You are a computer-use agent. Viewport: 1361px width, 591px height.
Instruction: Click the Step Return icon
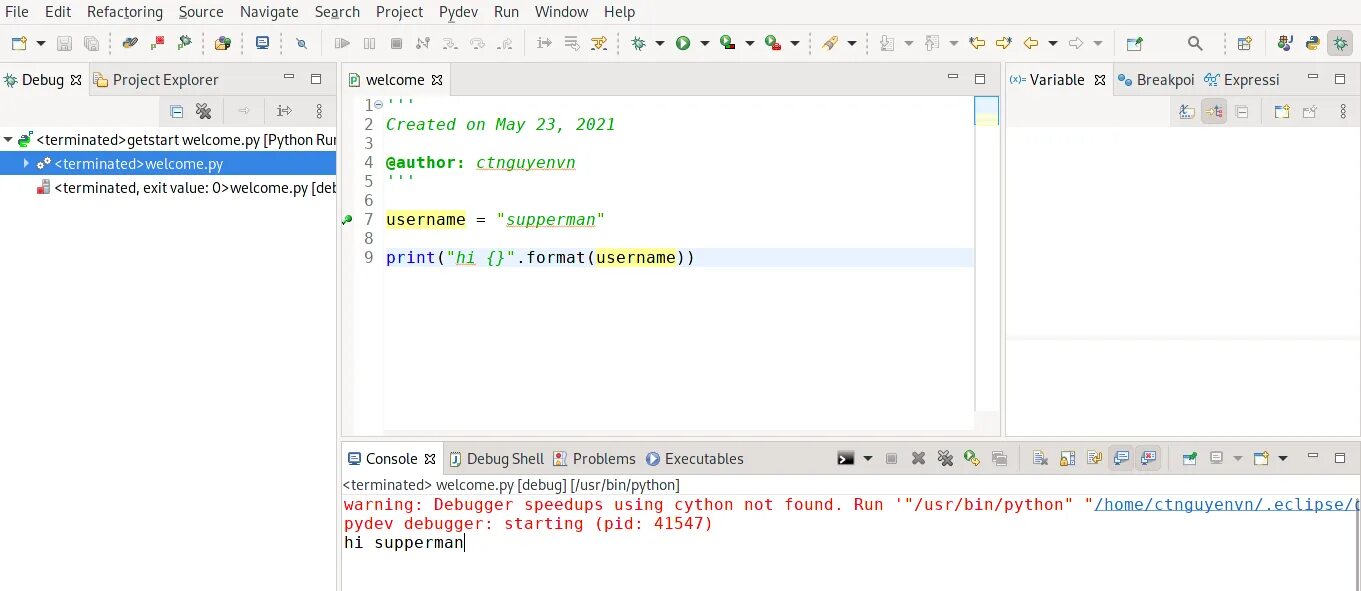tap(504, 43)
